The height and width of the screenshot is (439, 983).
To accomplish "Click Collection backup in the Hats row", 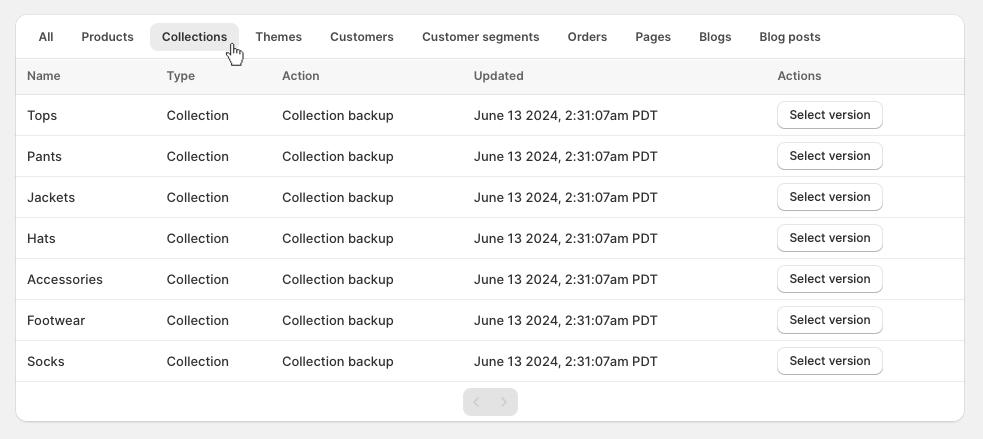I will (x=337, y=239).
